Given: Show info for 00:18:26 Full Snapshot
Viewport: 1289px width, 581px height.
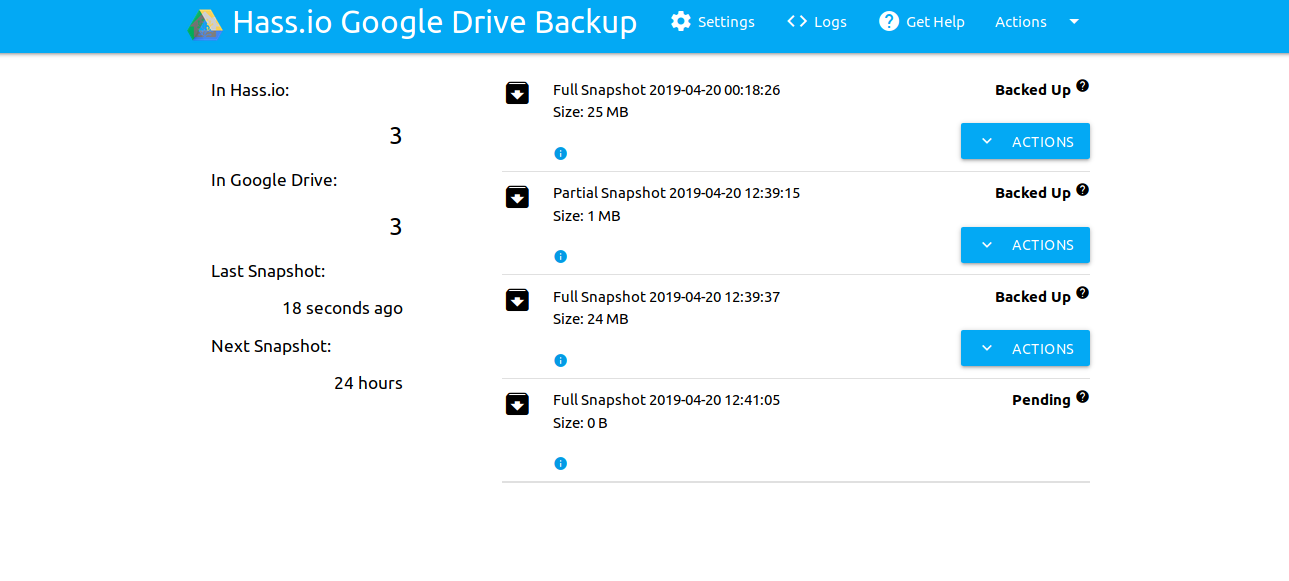Looking at the screenshot, I should [560, 153].
